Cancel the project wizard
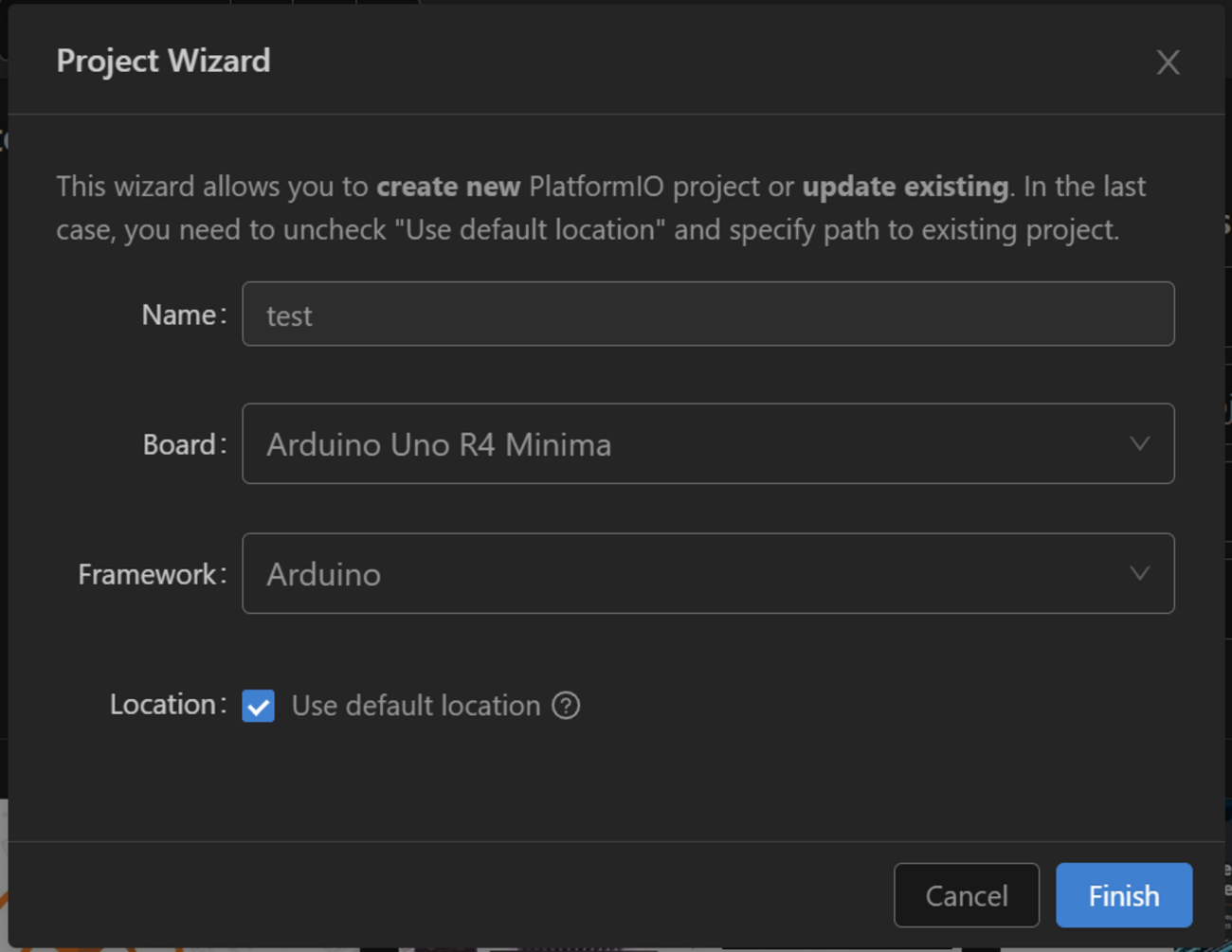1232x952 pixels. tap(966, 895)
